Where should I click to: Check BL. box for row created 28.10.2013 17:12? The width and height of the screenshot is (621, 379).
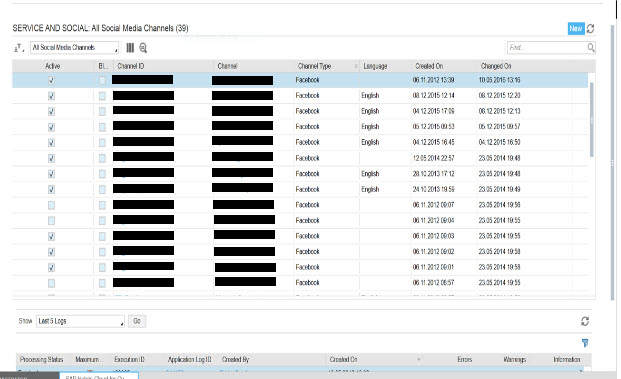tap(102, 174)
